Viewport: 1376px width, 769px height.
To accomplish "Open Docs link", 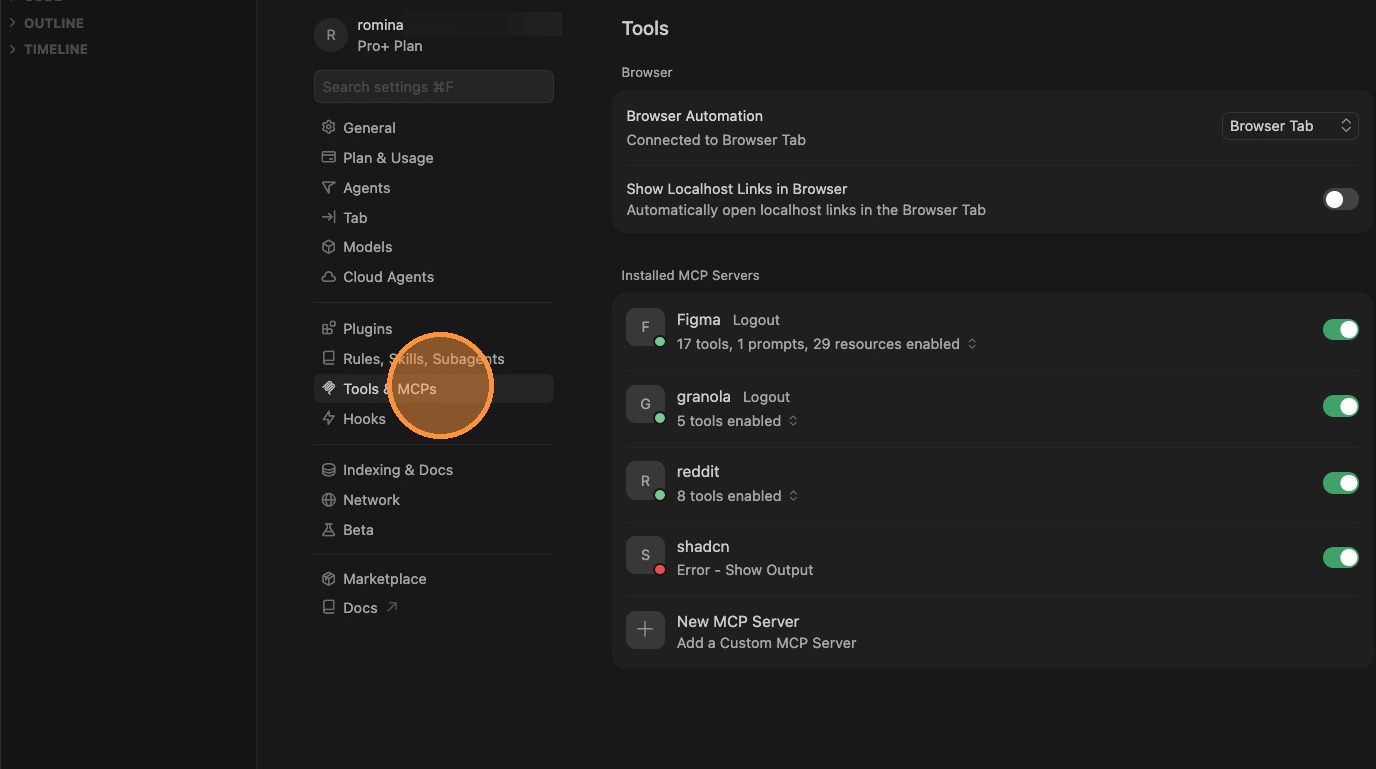I will 433,607.
